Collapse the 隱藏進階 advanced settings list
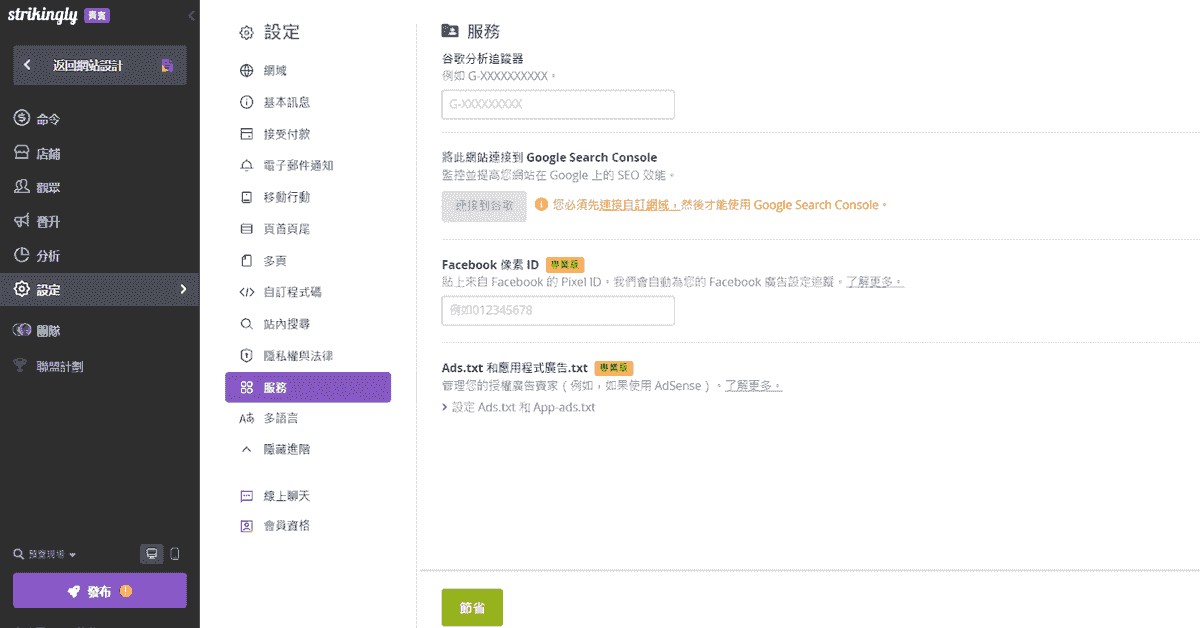Viewport: 1200px width, 628px height. click(275, 450)
